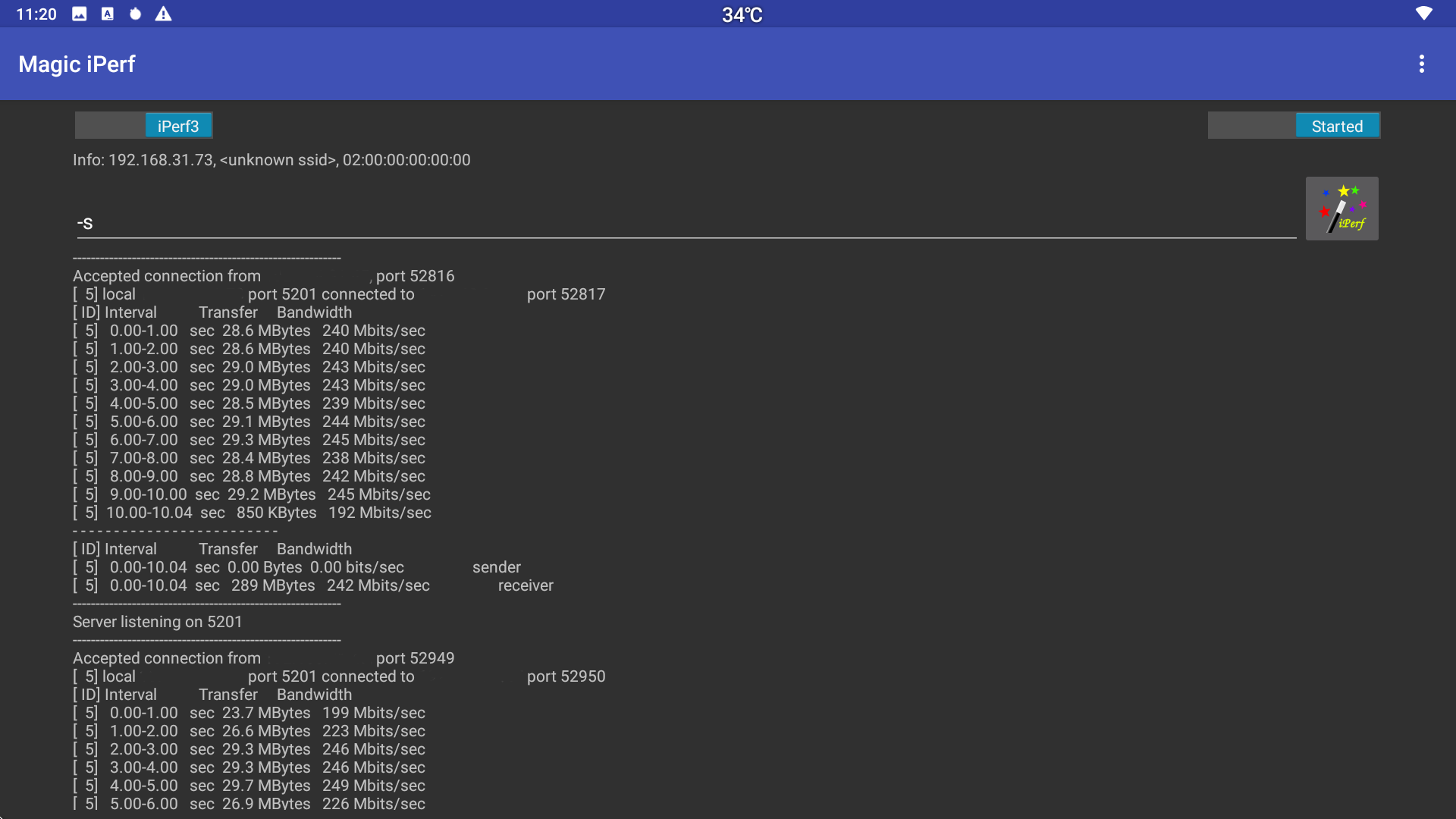Screen dimensions: 1456x819
Task: Tap the letter A notification icon
Action: [x=108, y=14]
